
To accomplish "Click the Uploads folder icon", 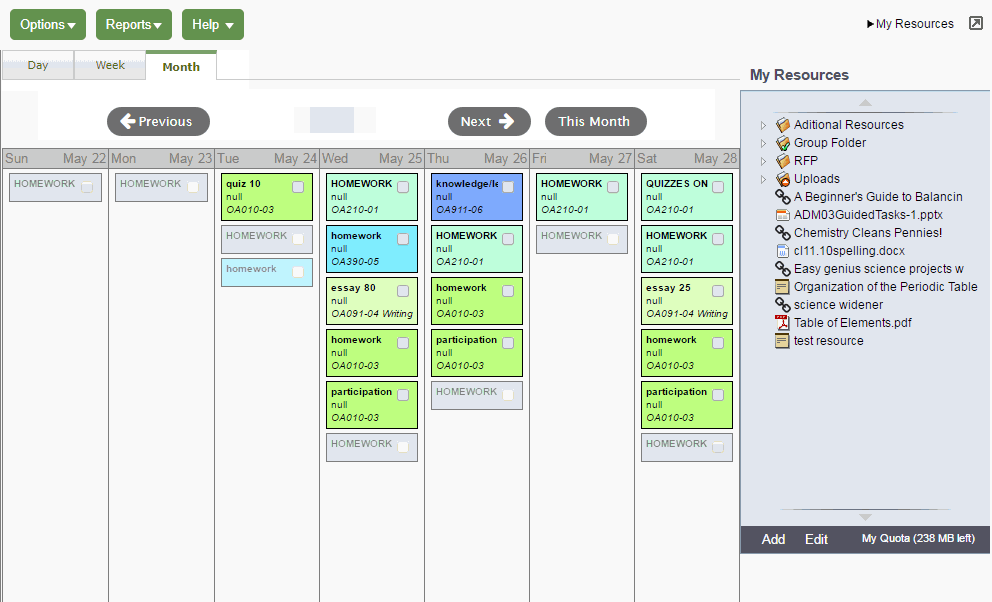I will coord(783,179).
